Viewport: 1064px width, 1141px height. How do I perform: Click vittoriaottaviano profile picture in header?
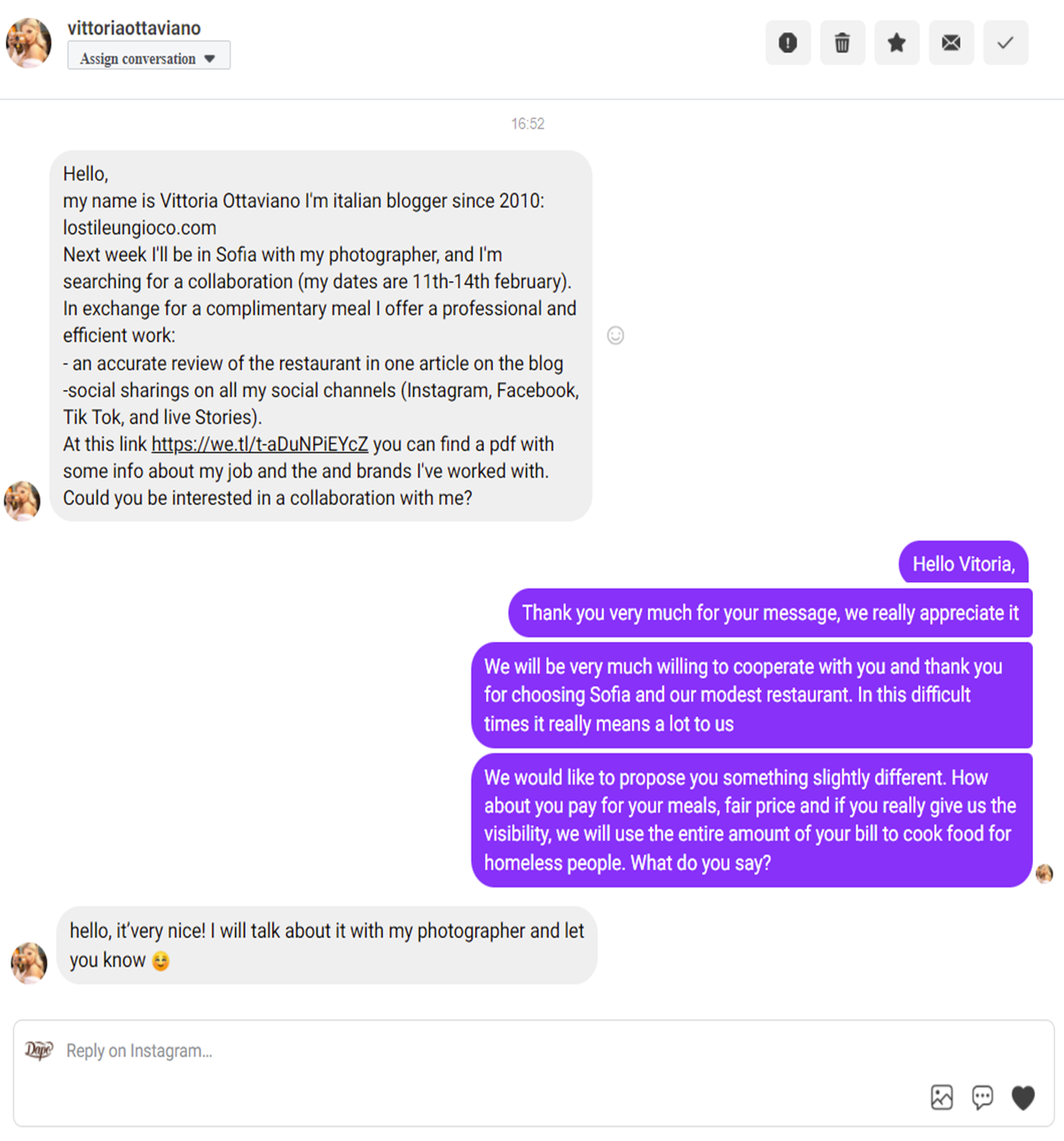28,43
